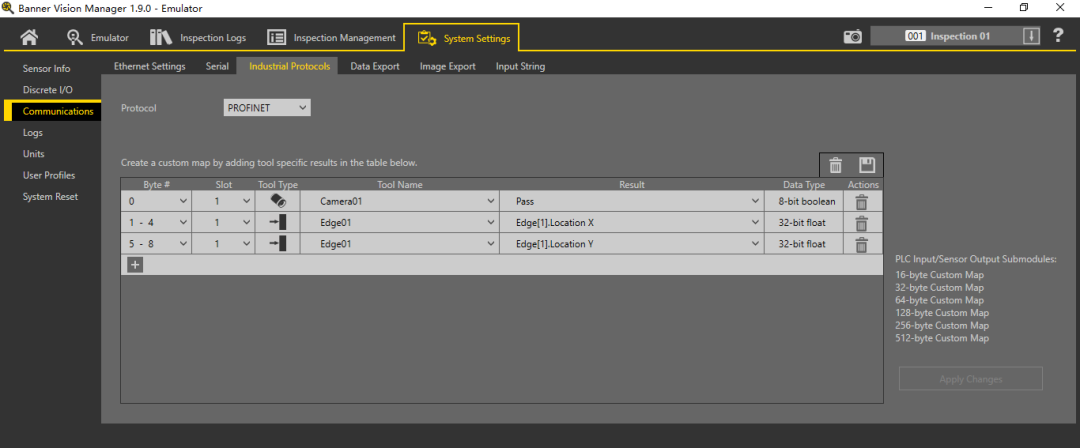Open Byte # dropdown showing 5 - 8
The width and height of the screenshot is (1080, 448).
pos(156,244)
